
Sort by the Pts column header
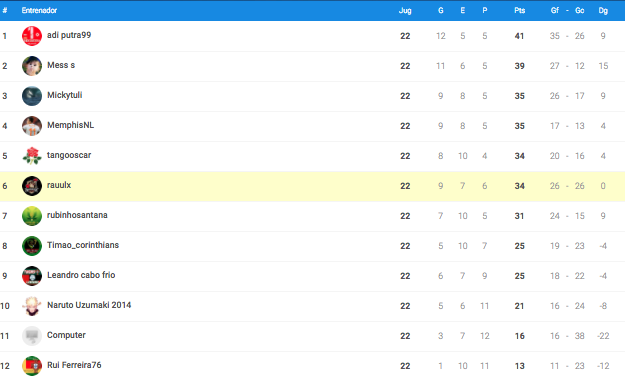[x=519, y=10]
